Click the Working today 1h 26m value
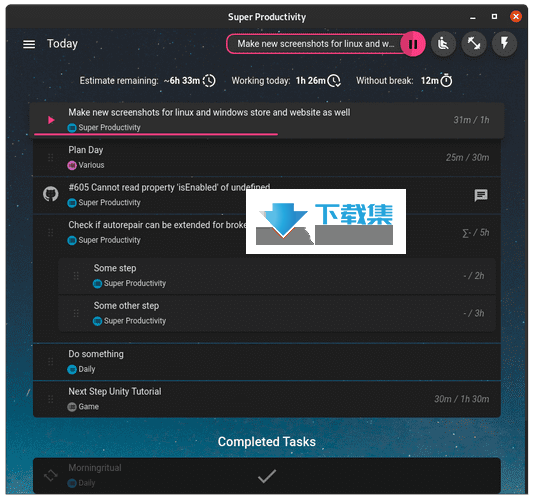 [311, 81]
